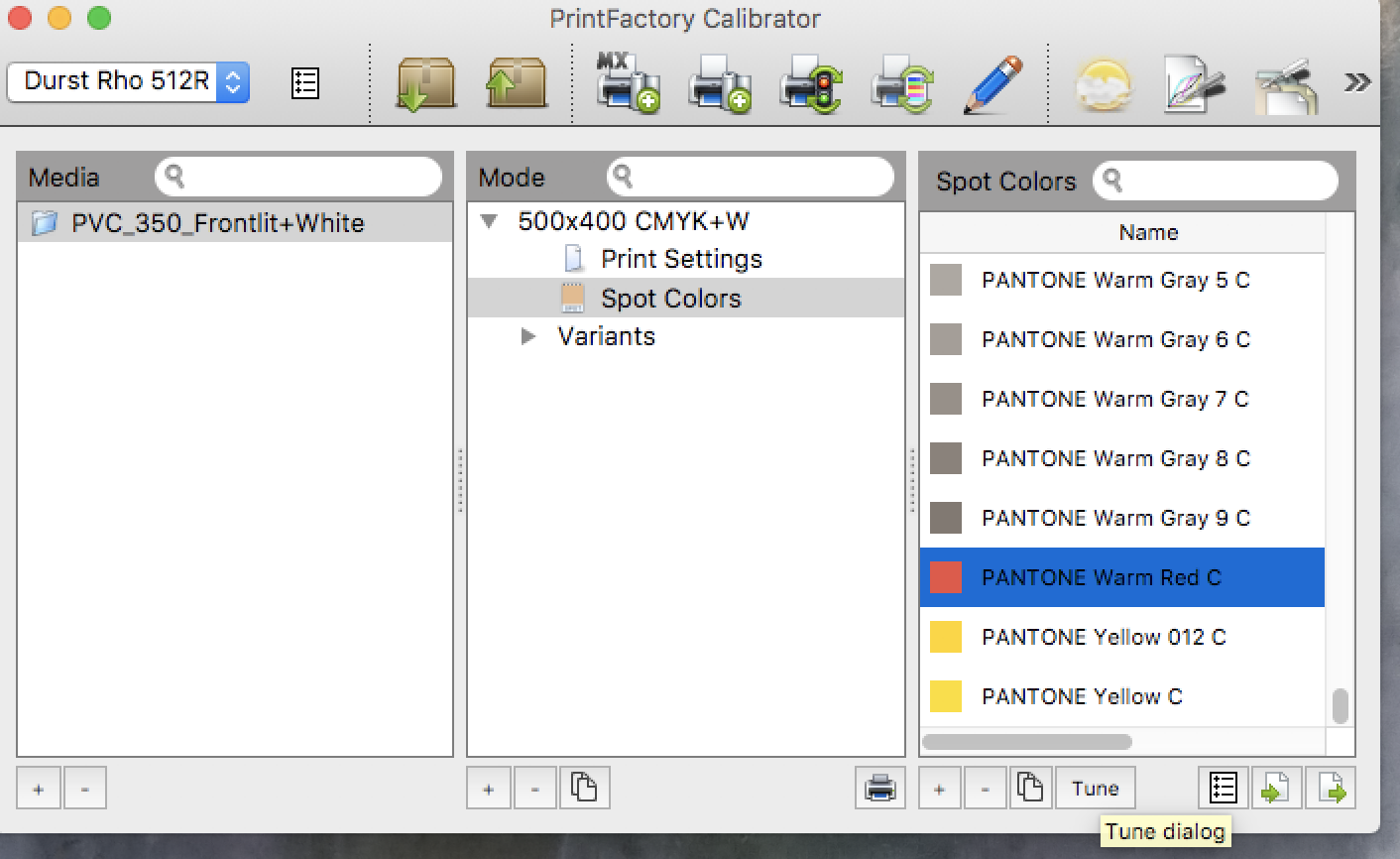
Task: Select Spot Colors in Mode tree
Action: pyautogui.click(x=685, y=298)
